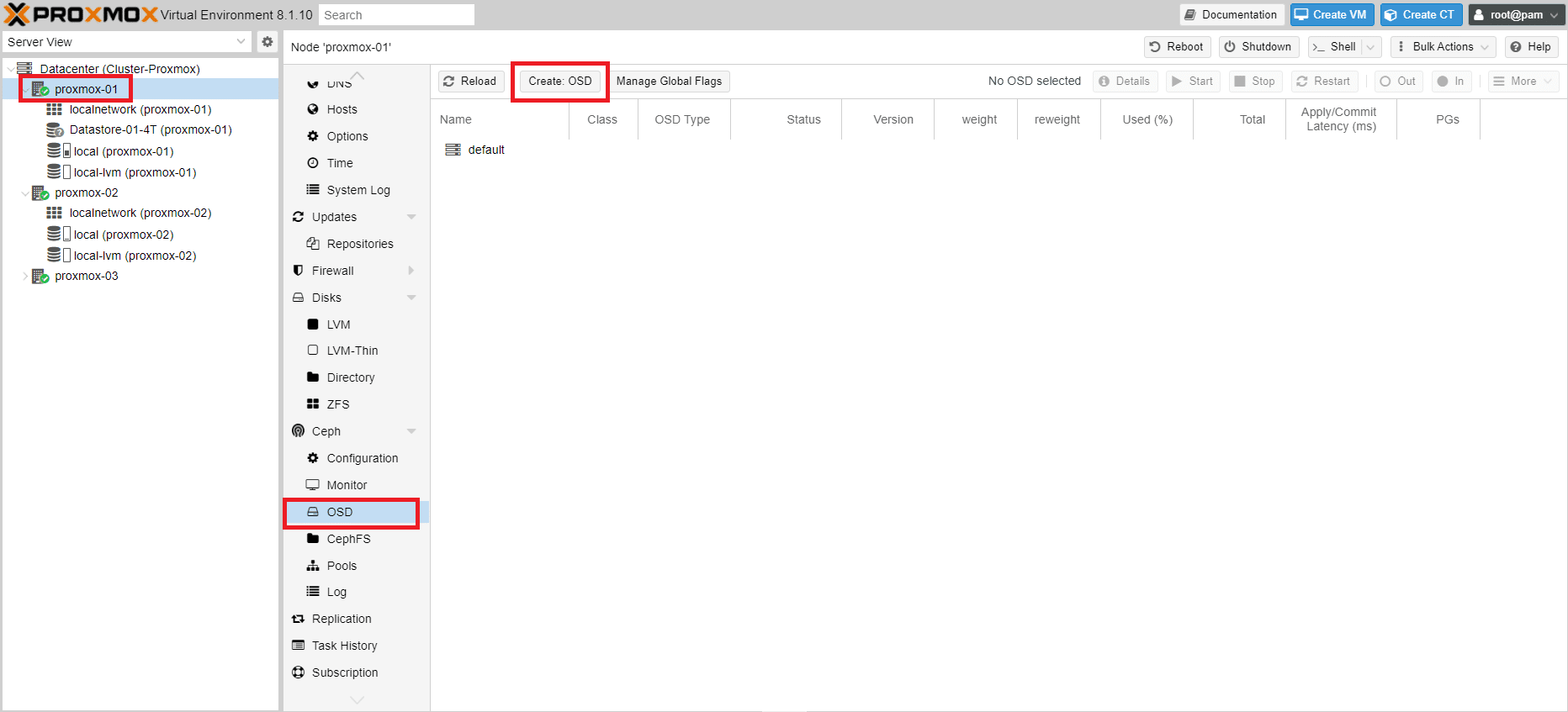The height and width of the screenshot is (712, 1568).
Task: Click Manage Global Flags button
Action: pos(669,82)
